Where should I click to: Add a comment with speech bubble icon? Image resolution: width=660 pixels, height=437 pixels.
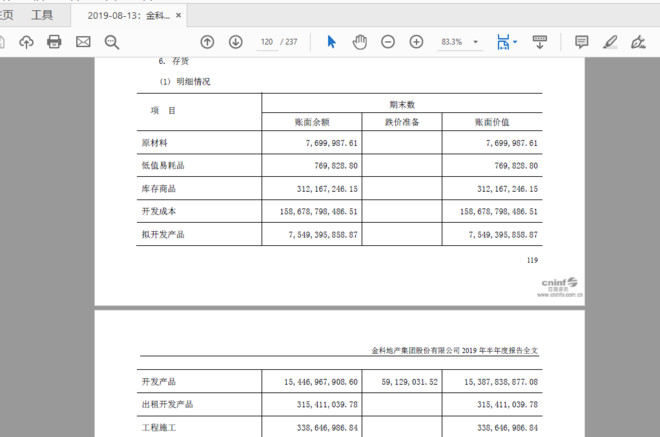click(x=582, y=42)
